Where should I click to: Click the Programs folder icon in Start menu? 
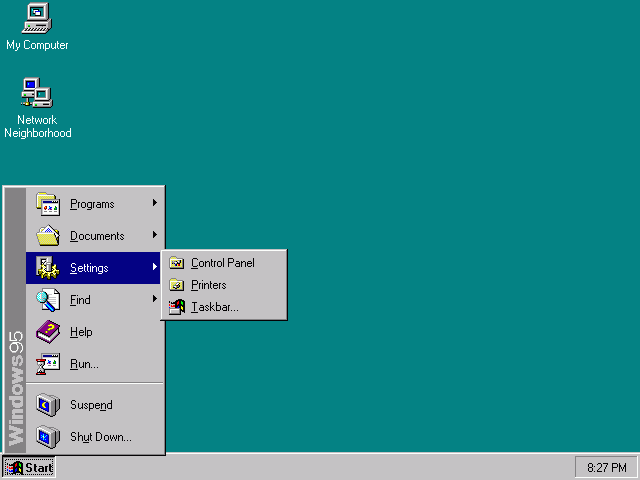[48, 204]
